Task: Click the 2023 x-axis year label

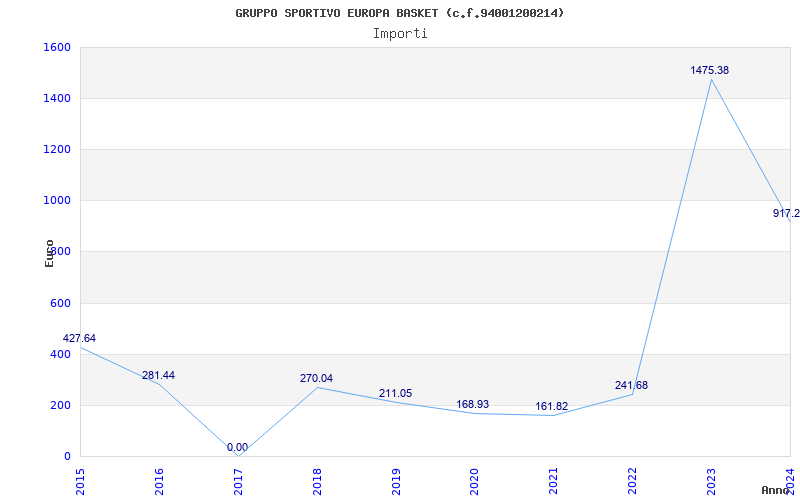Action: click(711, 480)
